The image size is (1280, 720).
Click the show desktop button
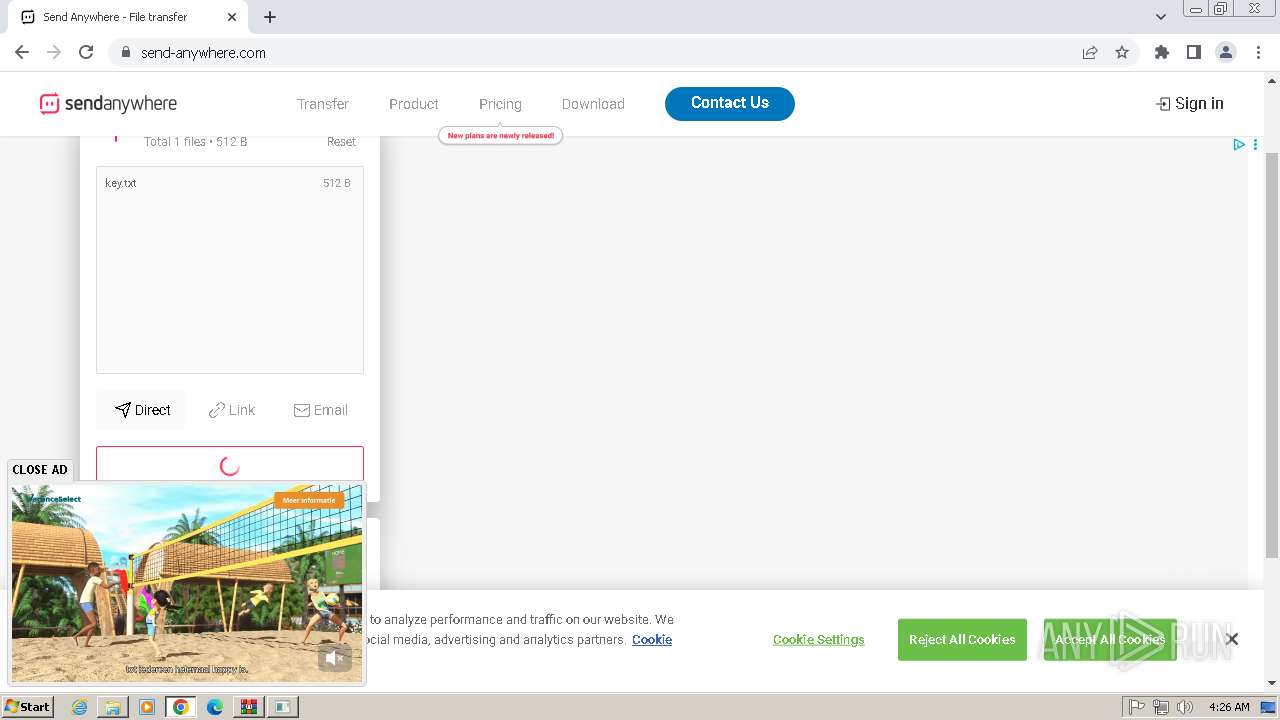pos(1268,707)
